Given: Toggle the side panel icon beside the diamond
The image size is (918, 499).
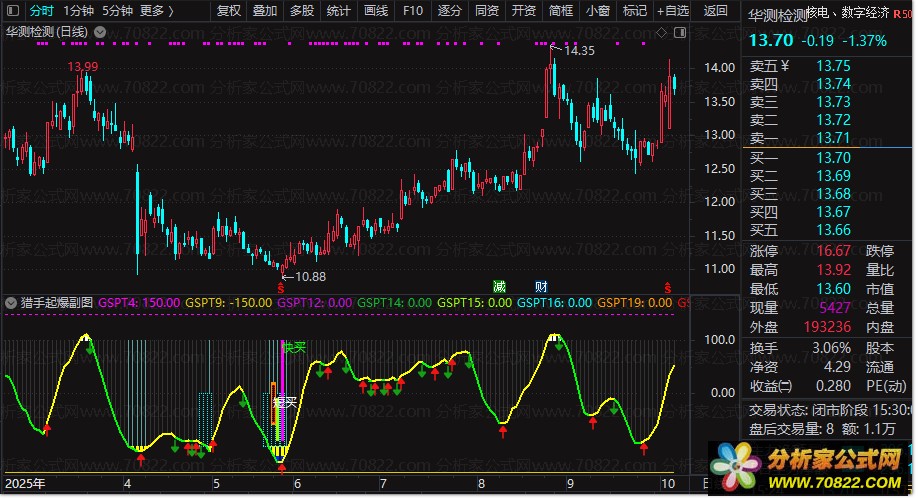Looking at the screenshot, I should [680, 33].
